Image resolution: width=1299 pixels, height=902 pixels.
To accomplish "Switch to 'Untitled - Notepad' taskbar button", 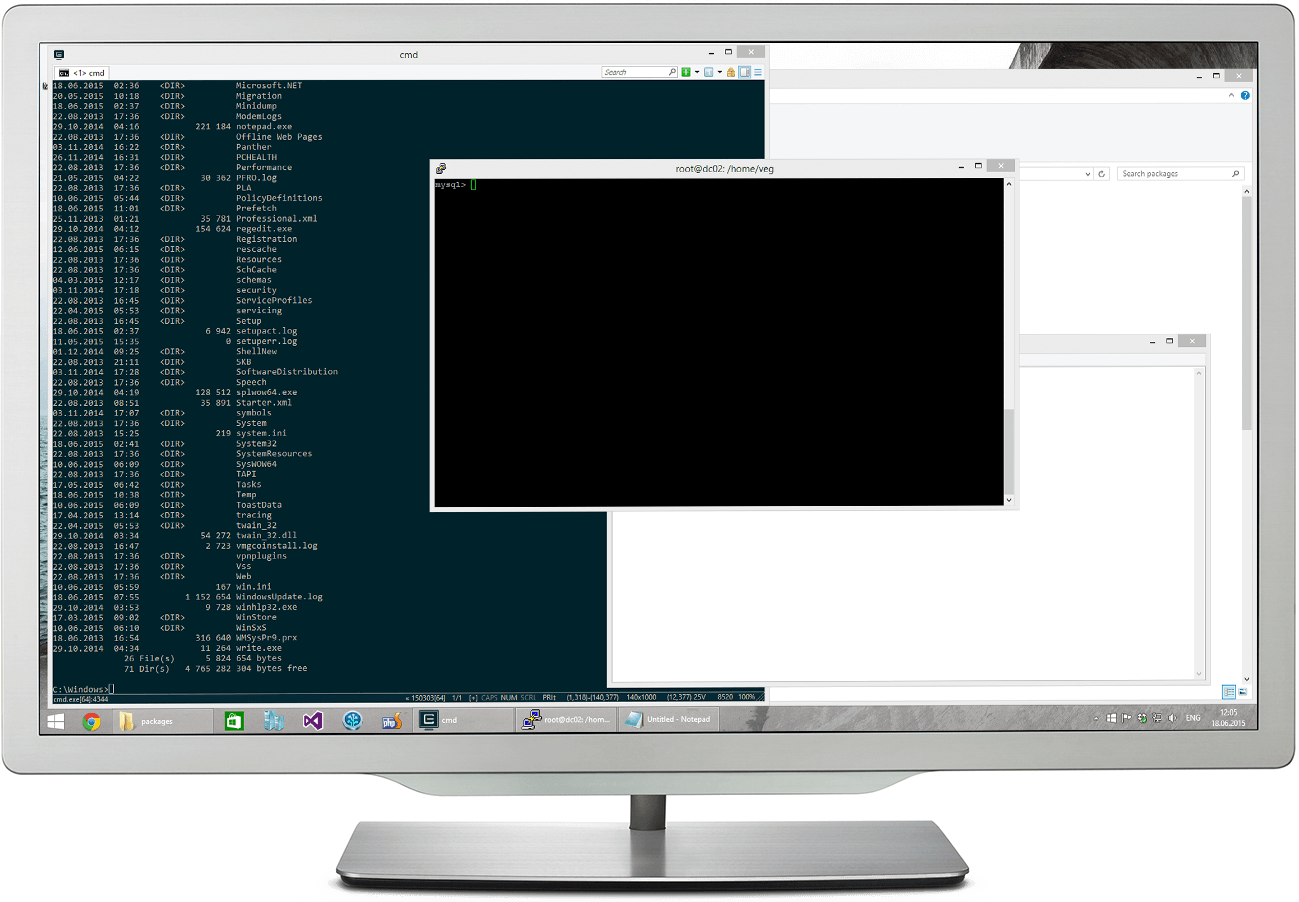I will (668, 720).
